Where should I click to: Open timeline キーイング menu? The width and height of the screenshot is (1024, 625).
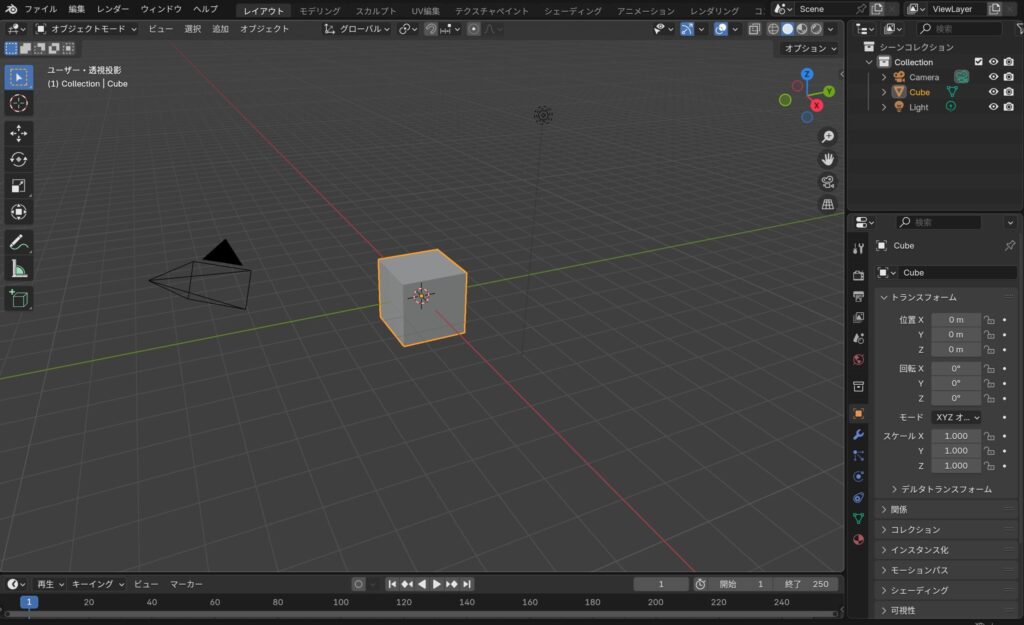click(97, 584)
